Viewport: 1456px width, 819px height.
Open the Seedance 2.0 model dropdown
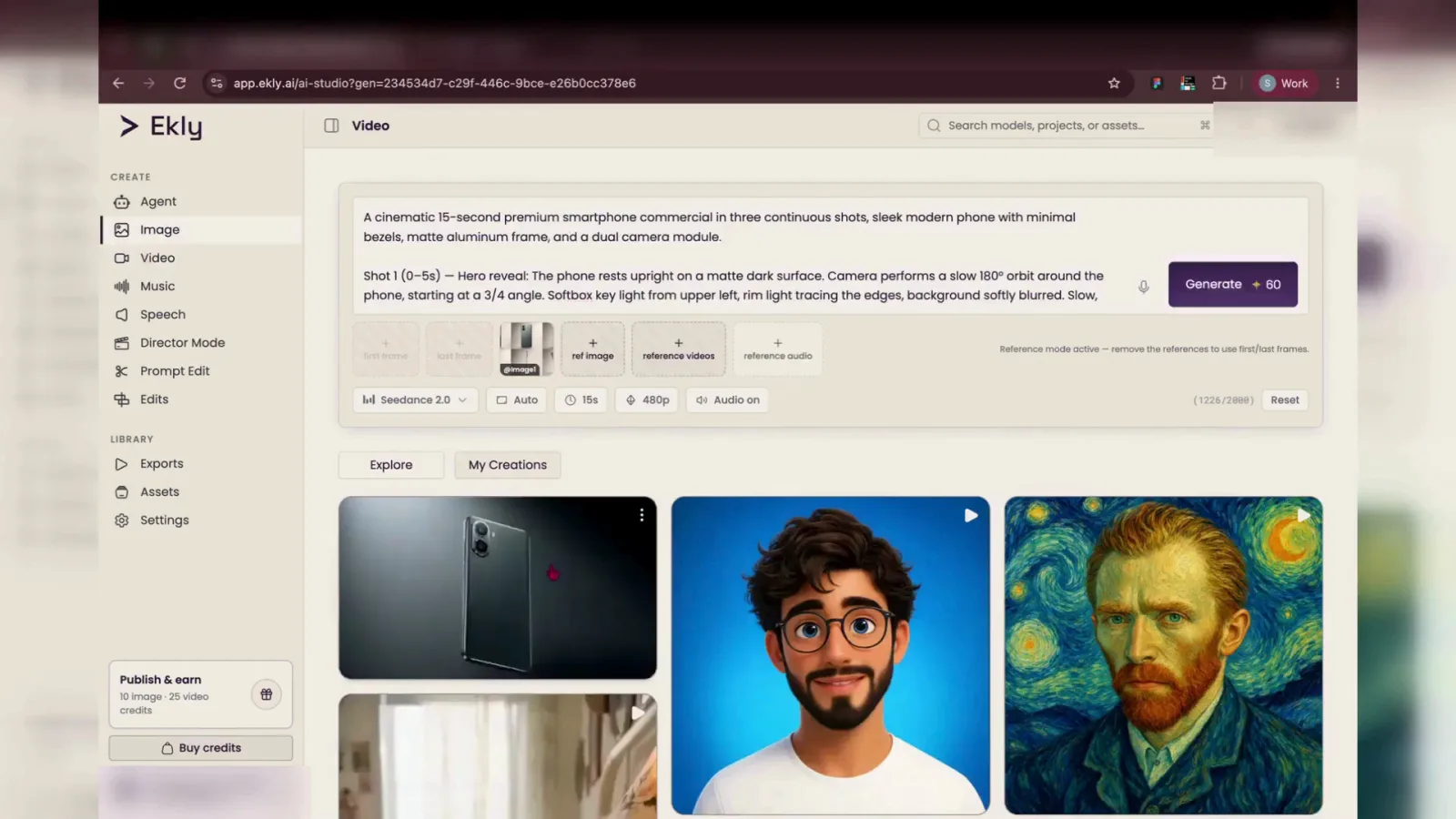click(x=415, y=399)
